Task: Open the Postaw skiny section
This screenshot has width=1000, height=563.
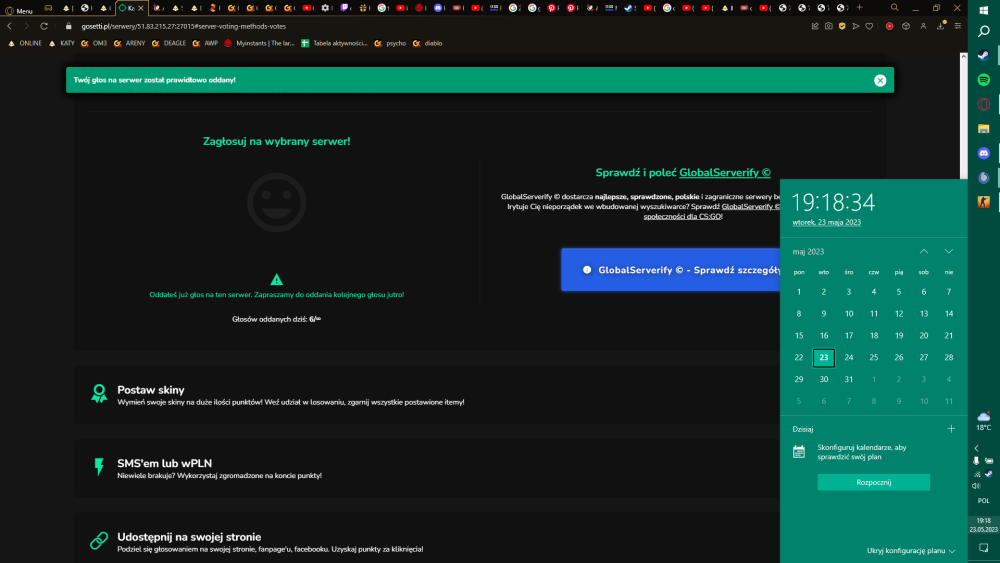Action: (427, 395)
